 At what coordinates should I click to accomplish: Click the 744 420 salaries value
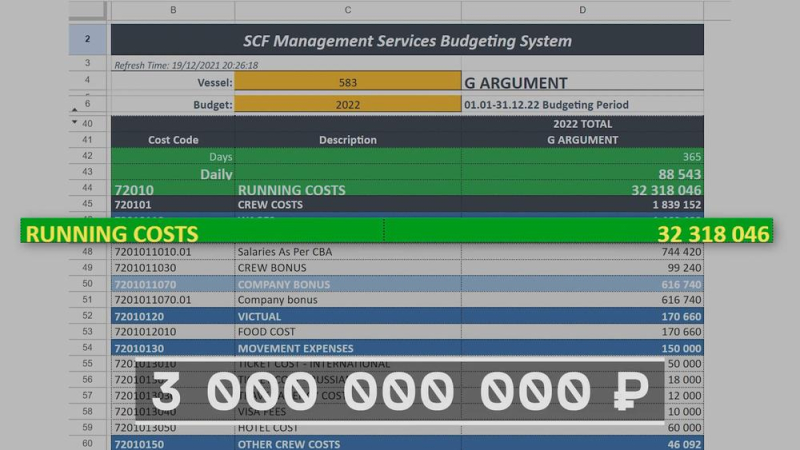click(681, 252)
